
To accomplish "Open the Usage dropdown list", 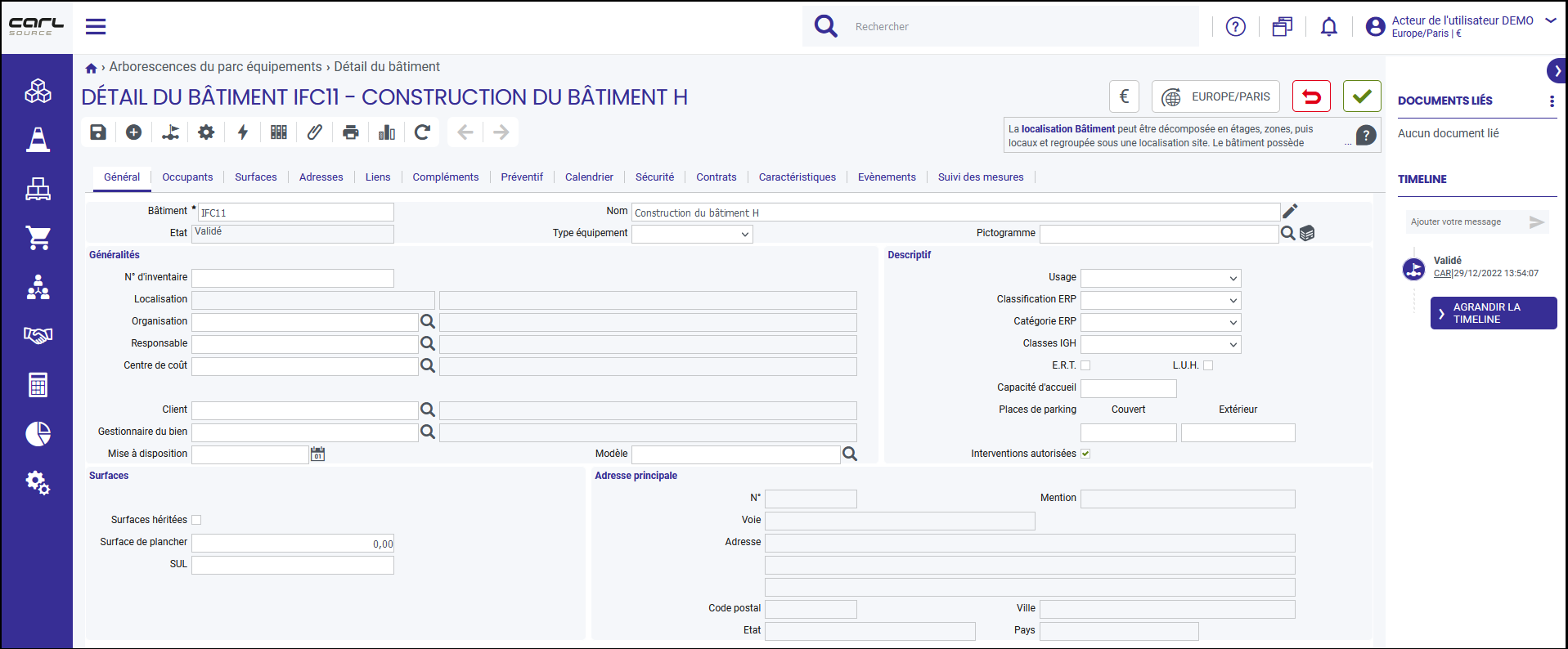I will pyautogui.click(x=1161, y=278).
